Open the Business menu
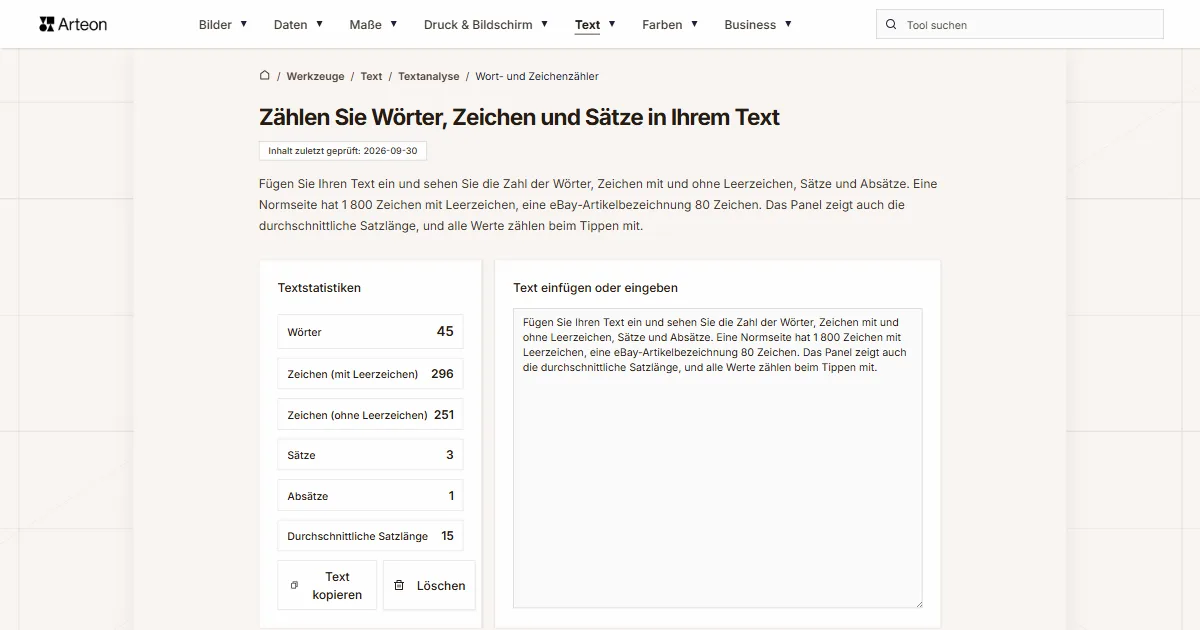This screenshot has width=1200, height=630. [x=758, y=24]
